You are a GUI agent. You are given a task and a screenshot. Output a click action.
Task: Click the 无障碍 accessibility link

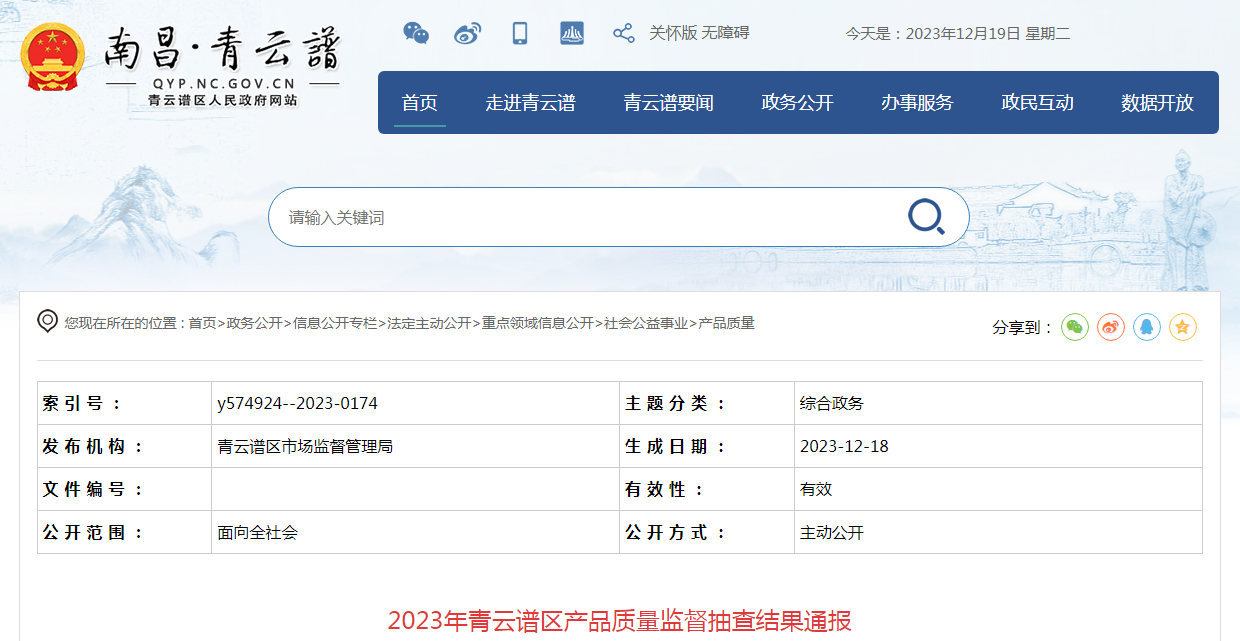725,33
